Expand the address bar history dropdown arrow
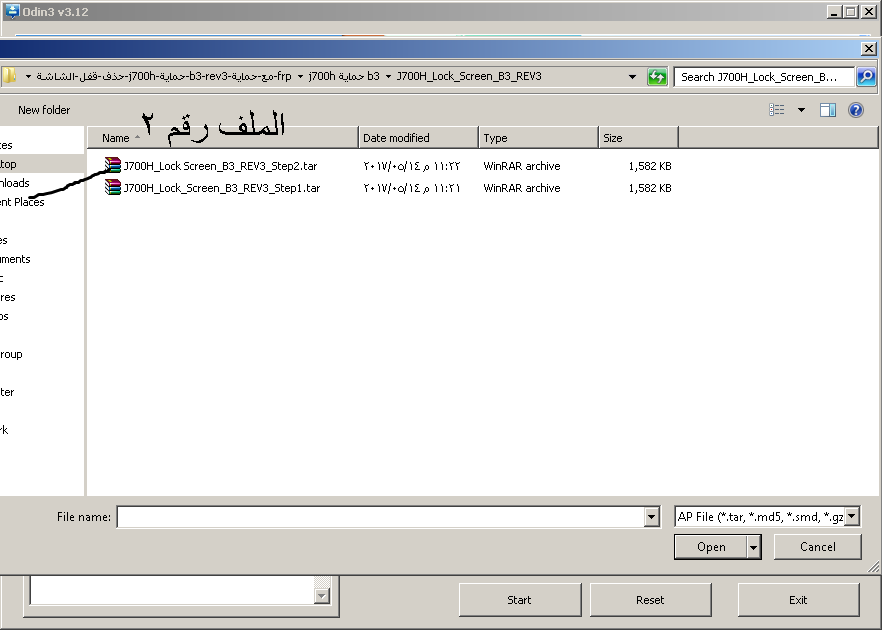 pyautogui.click(x=632, y=76)
